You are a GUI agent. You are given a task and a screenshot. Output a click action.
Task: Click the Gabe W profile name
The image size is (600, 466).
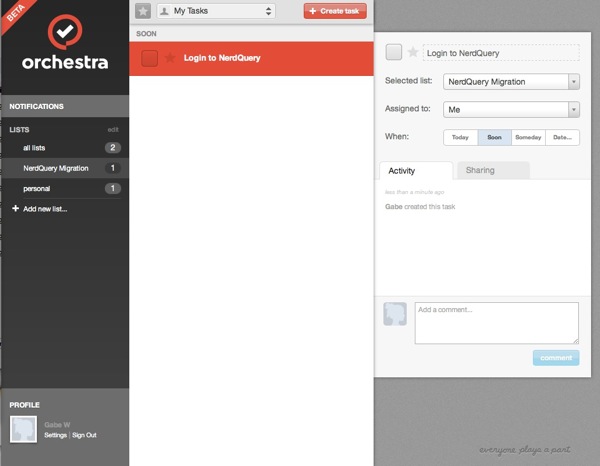pyautogui.click(x=57, y=425)
